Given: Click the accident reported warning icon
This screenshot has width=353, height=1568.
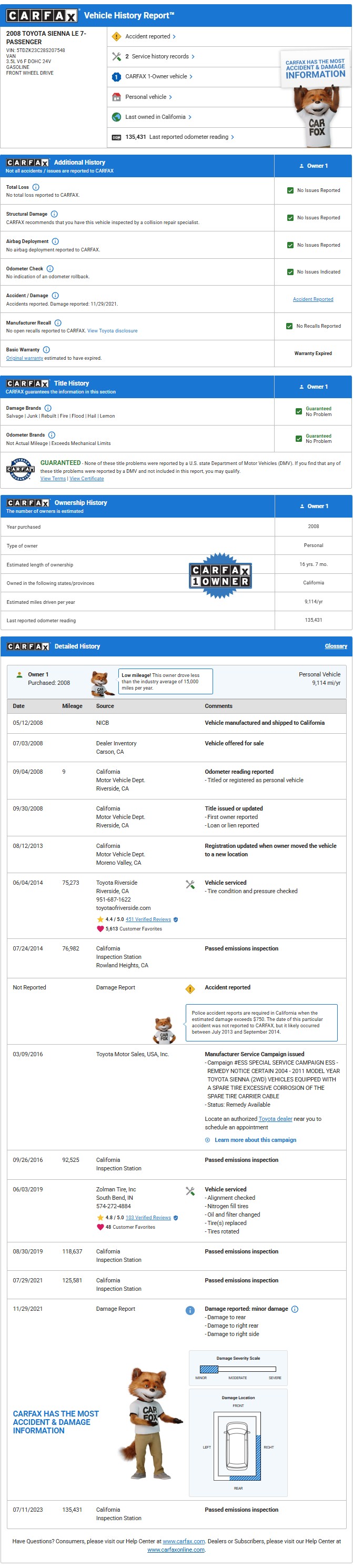Looking at the screenshot, I should click(116, 36).
